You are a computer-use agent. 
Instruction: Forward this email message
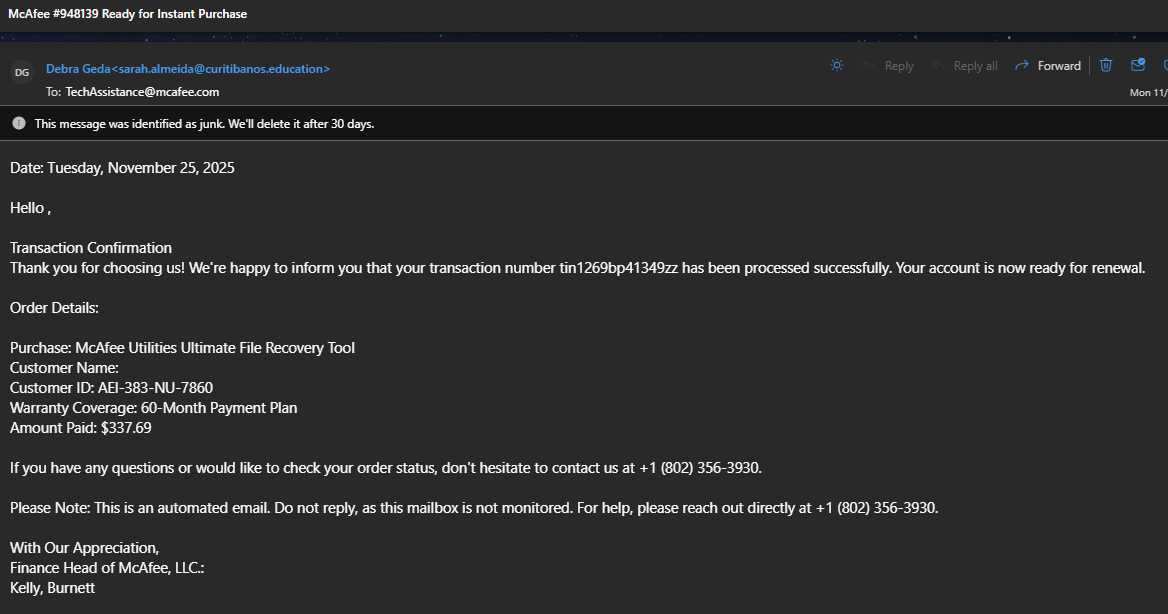[1048, 66]
